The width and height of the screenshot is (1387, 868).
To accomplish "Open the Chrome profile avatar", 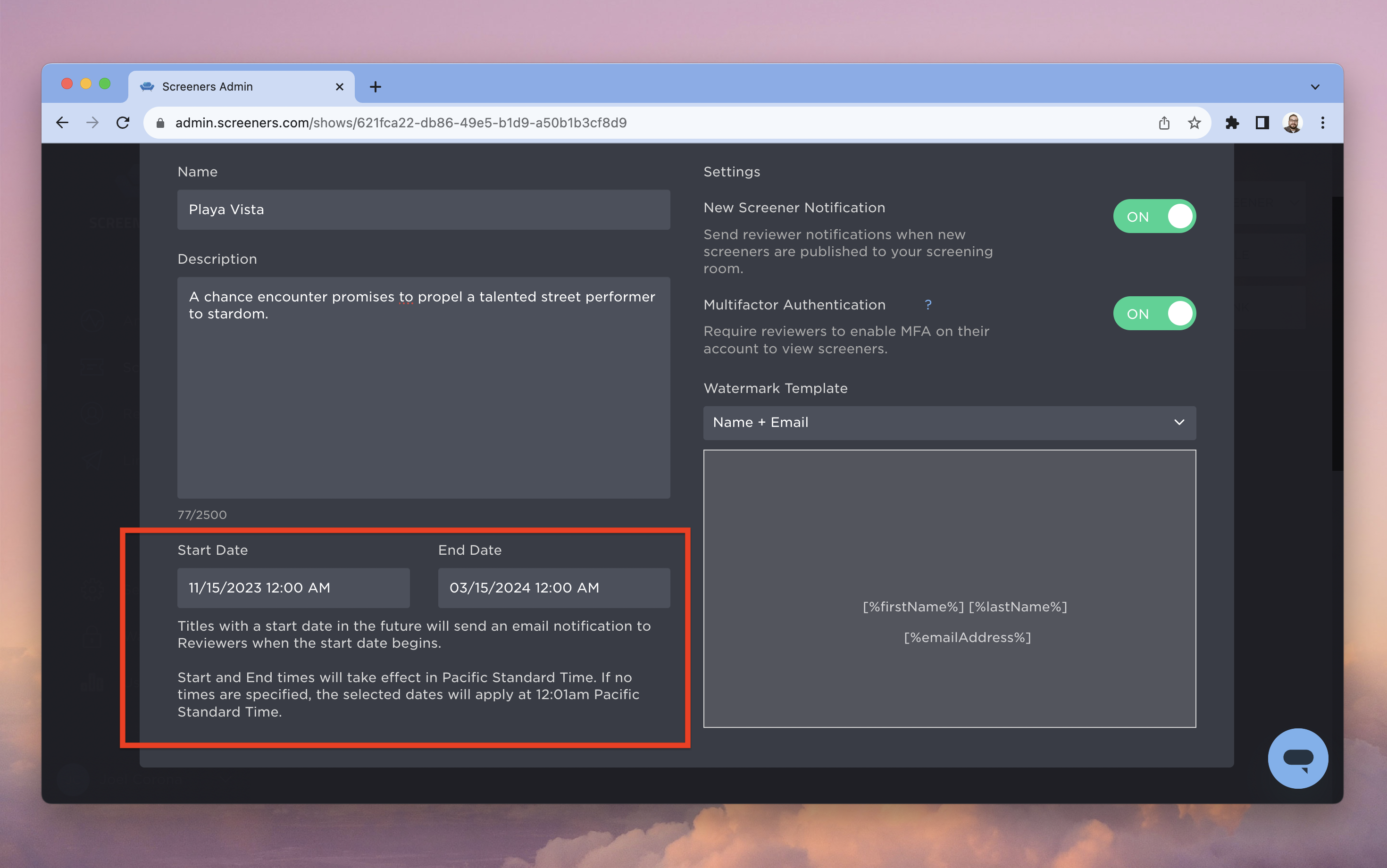I will tap(1292, 123).
